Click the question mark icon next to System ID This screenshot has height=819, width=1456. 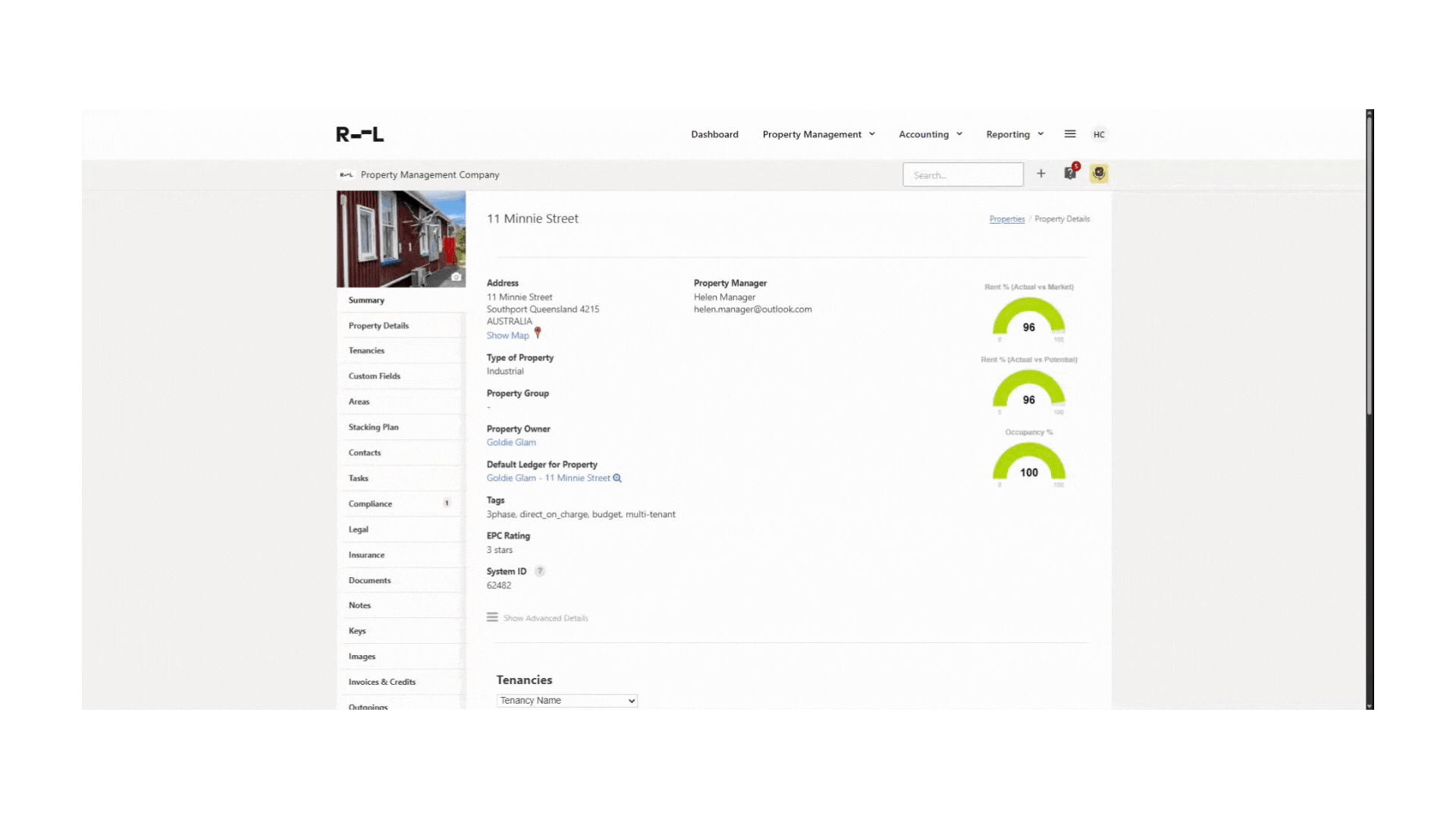(x=540, y=571)
